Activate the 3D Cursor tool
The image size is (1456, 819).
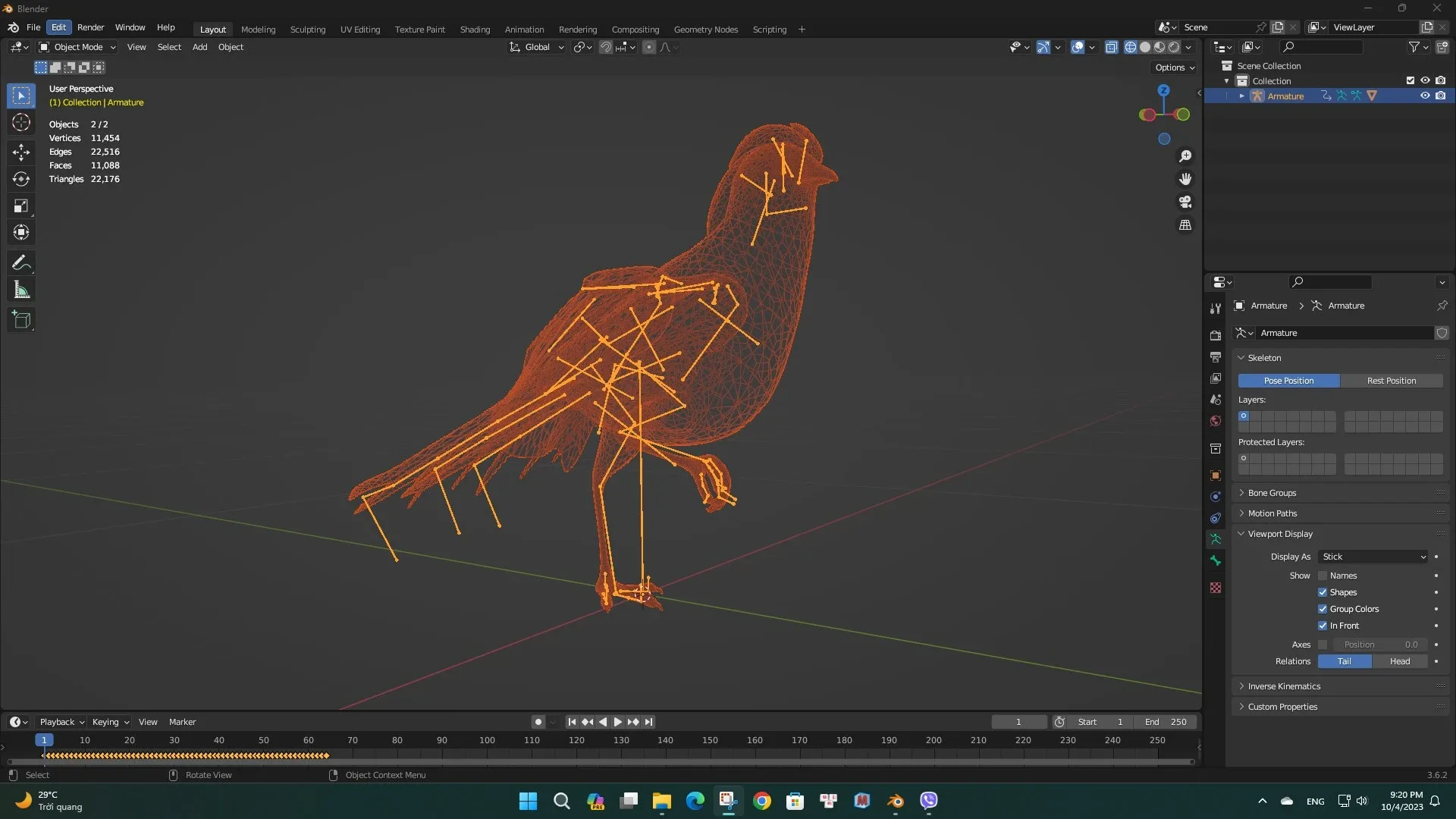(x=21, y=122)
